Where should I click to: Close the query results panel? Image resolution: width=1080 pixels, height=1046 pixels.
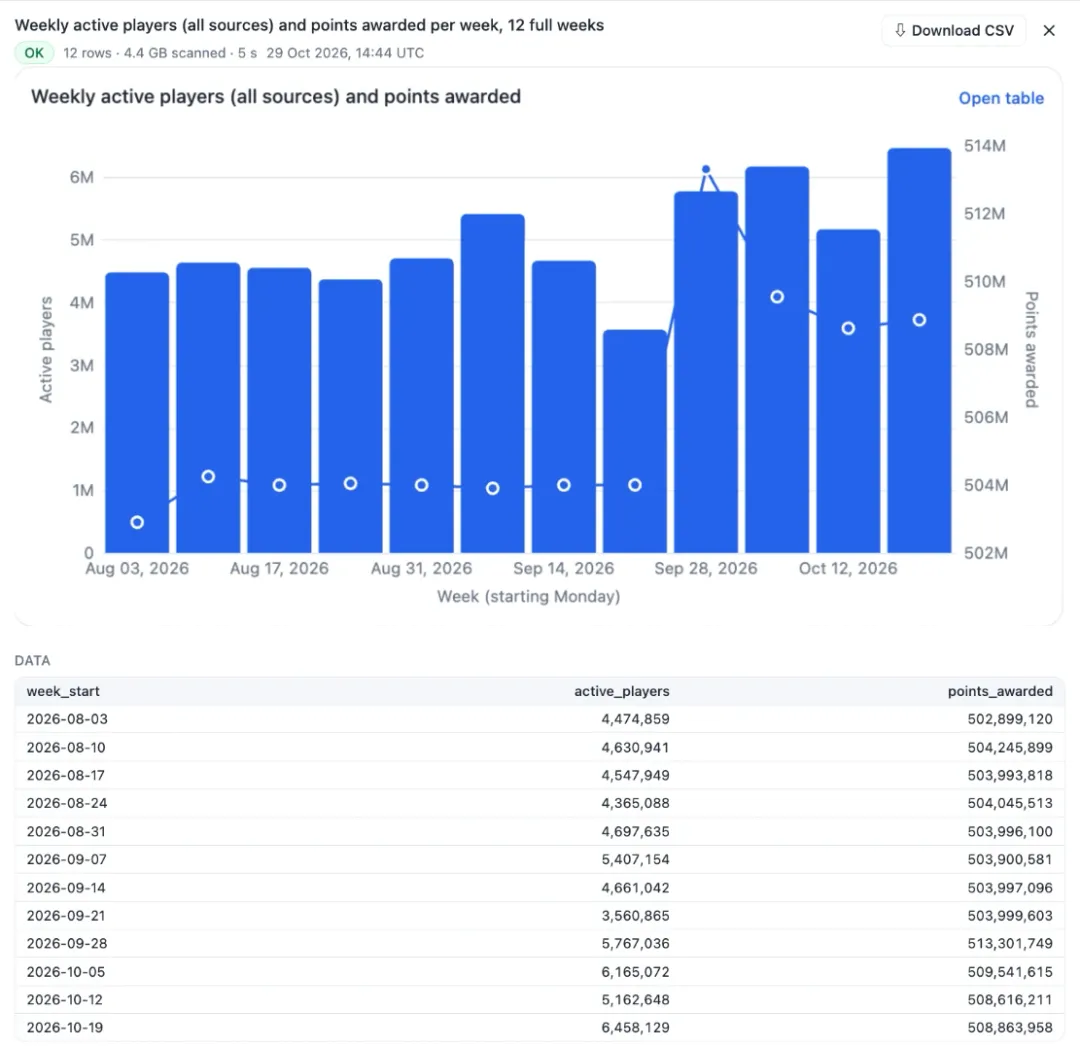tap(1048, 31)
